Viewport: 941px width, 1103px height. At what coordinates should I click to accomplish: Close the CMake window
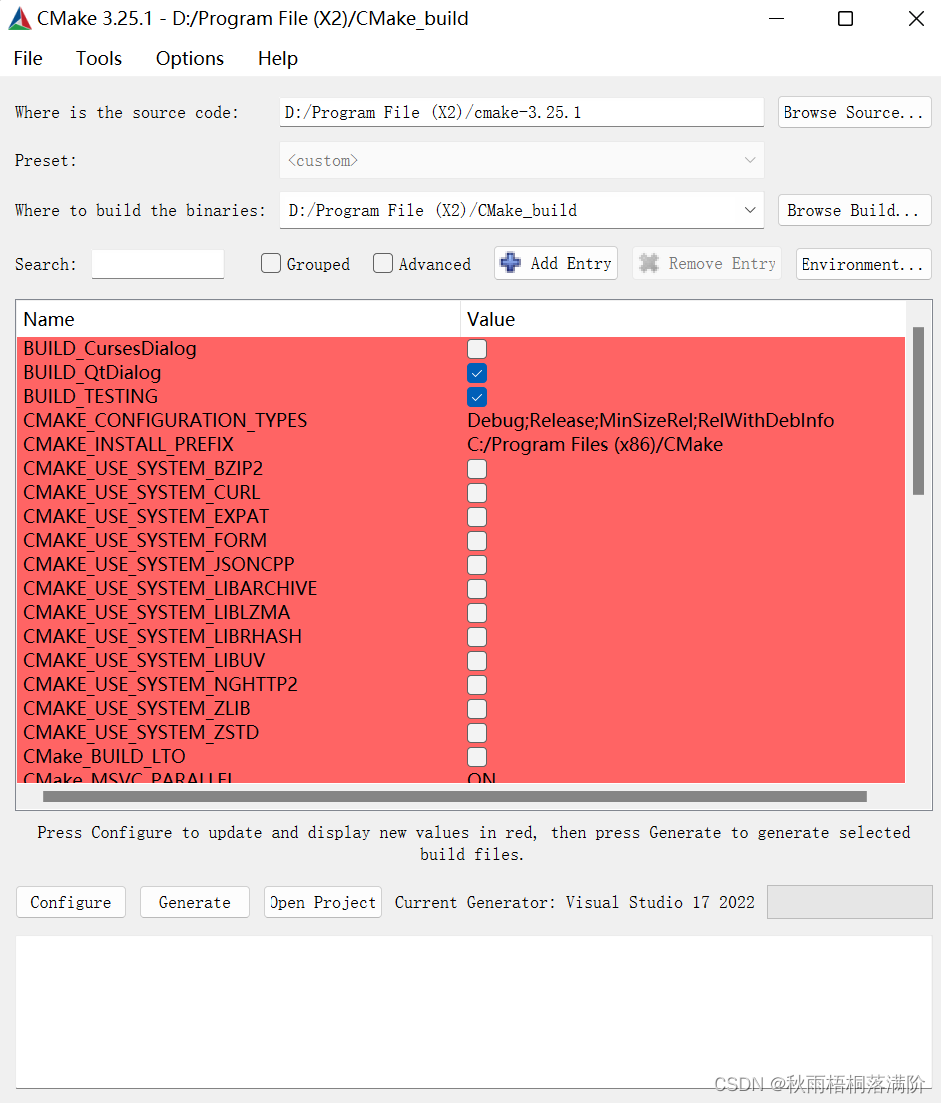point(916,18)
